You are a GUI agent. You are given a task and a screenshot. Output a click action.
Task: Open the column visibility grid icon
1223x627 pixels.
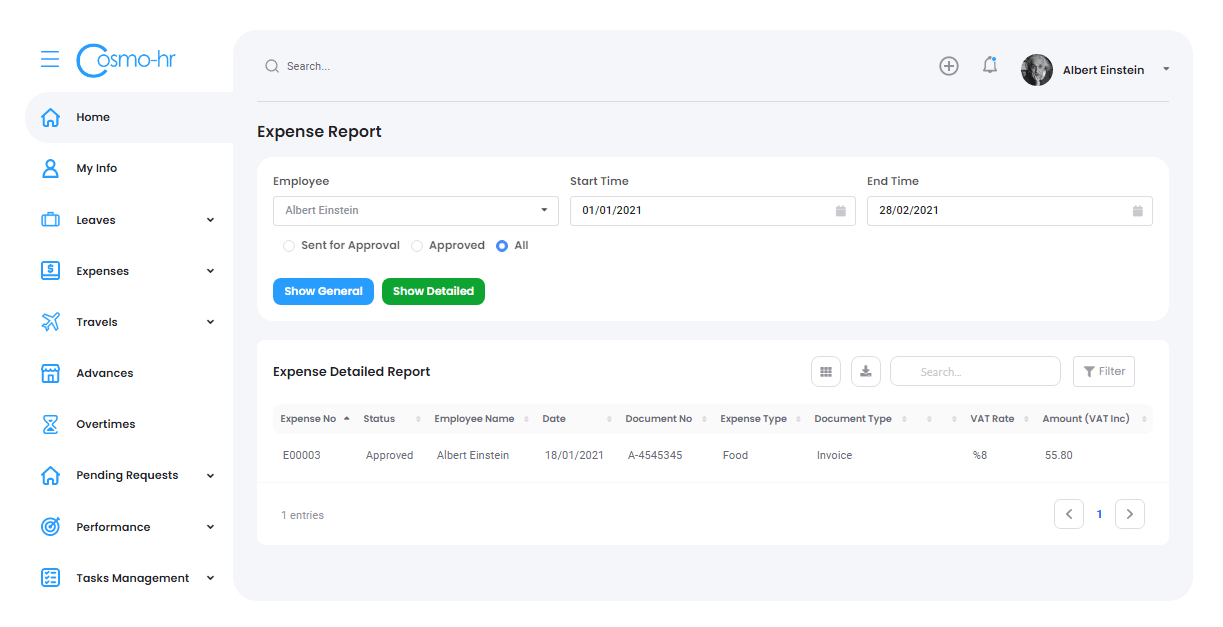tap(825, 371)
